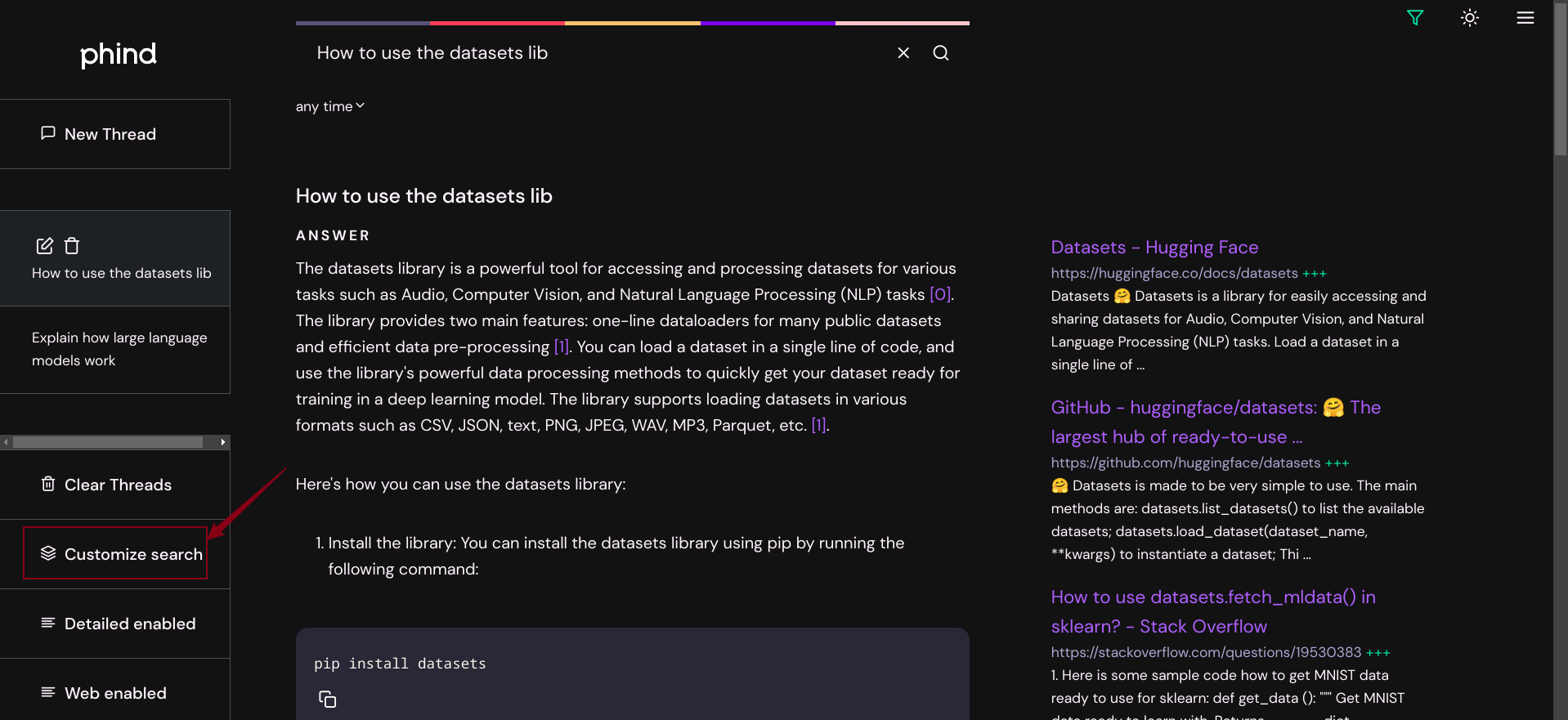
Task: Open the GitHub huggingface/datasets result title
Action: click(x=1216, y=422)
